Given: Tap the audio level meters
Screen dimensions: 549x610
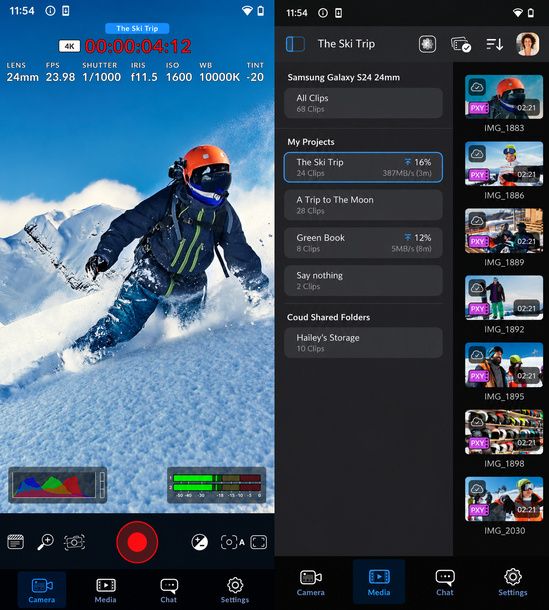Looking at the screenshot, I should (217, 485).
